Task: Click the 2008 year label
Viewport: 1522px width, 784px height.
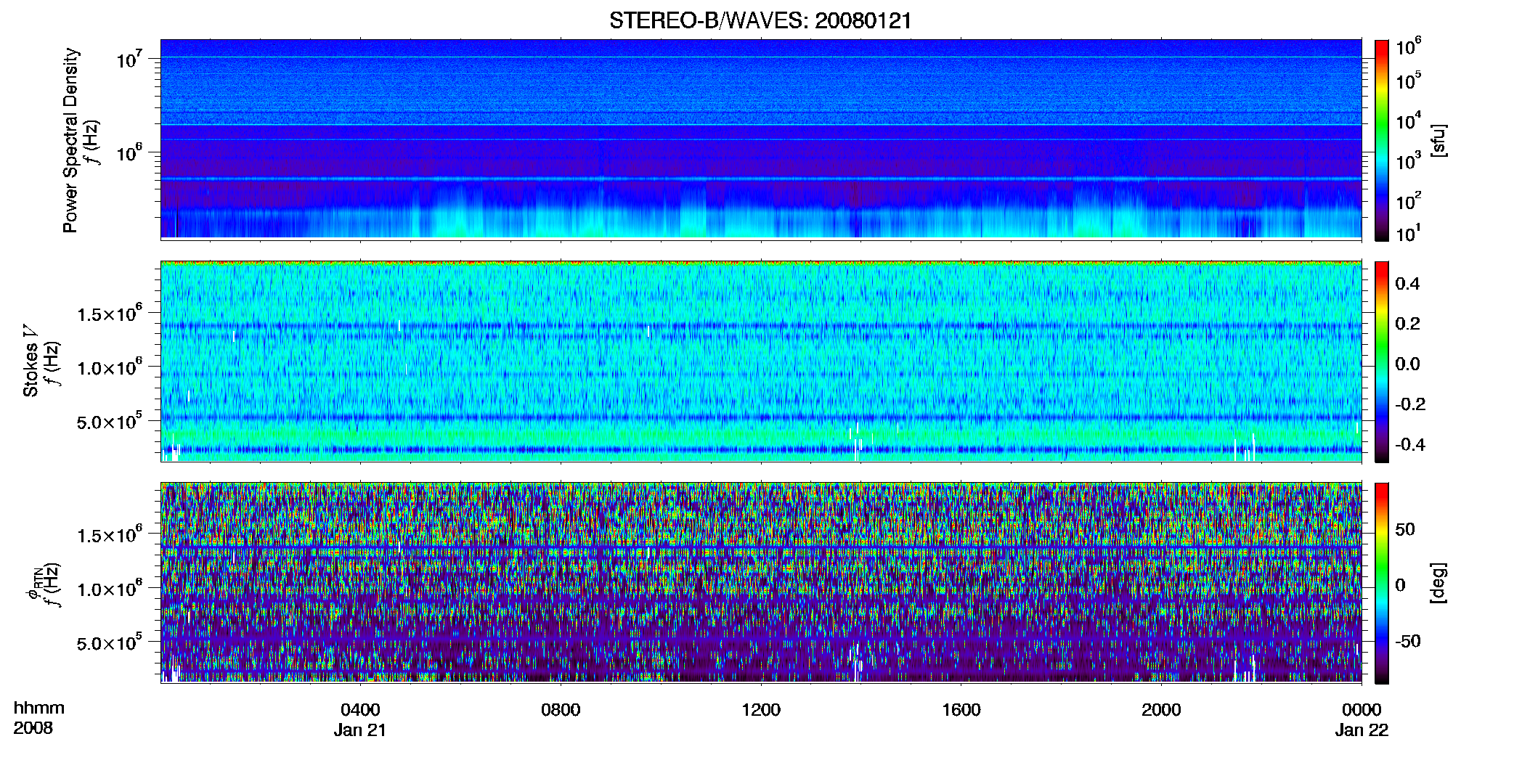Action: point(33,728)
